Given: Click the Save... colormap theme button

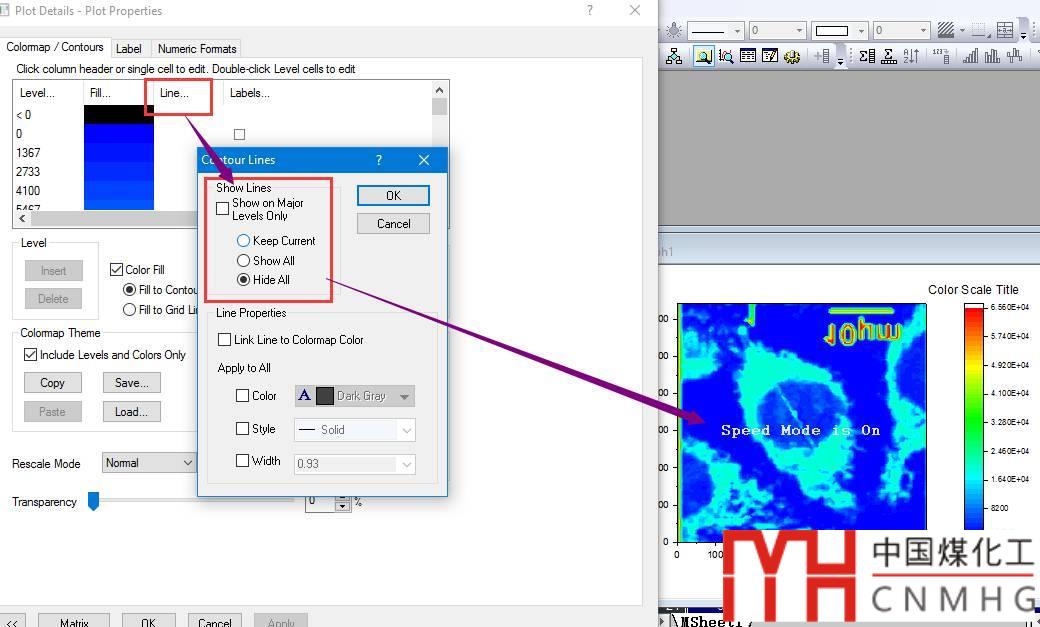Looking at the screenshot, I should tap(131, 383).
